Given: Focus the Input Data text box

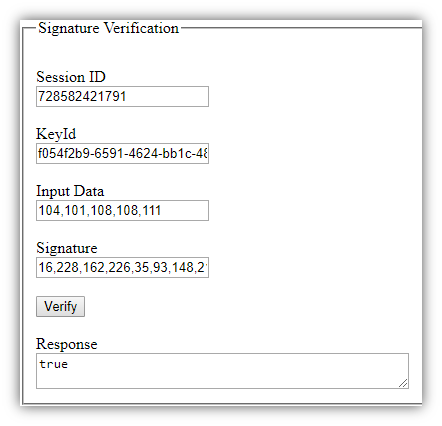Looking at the screenshot, I should tap(122, 210).
